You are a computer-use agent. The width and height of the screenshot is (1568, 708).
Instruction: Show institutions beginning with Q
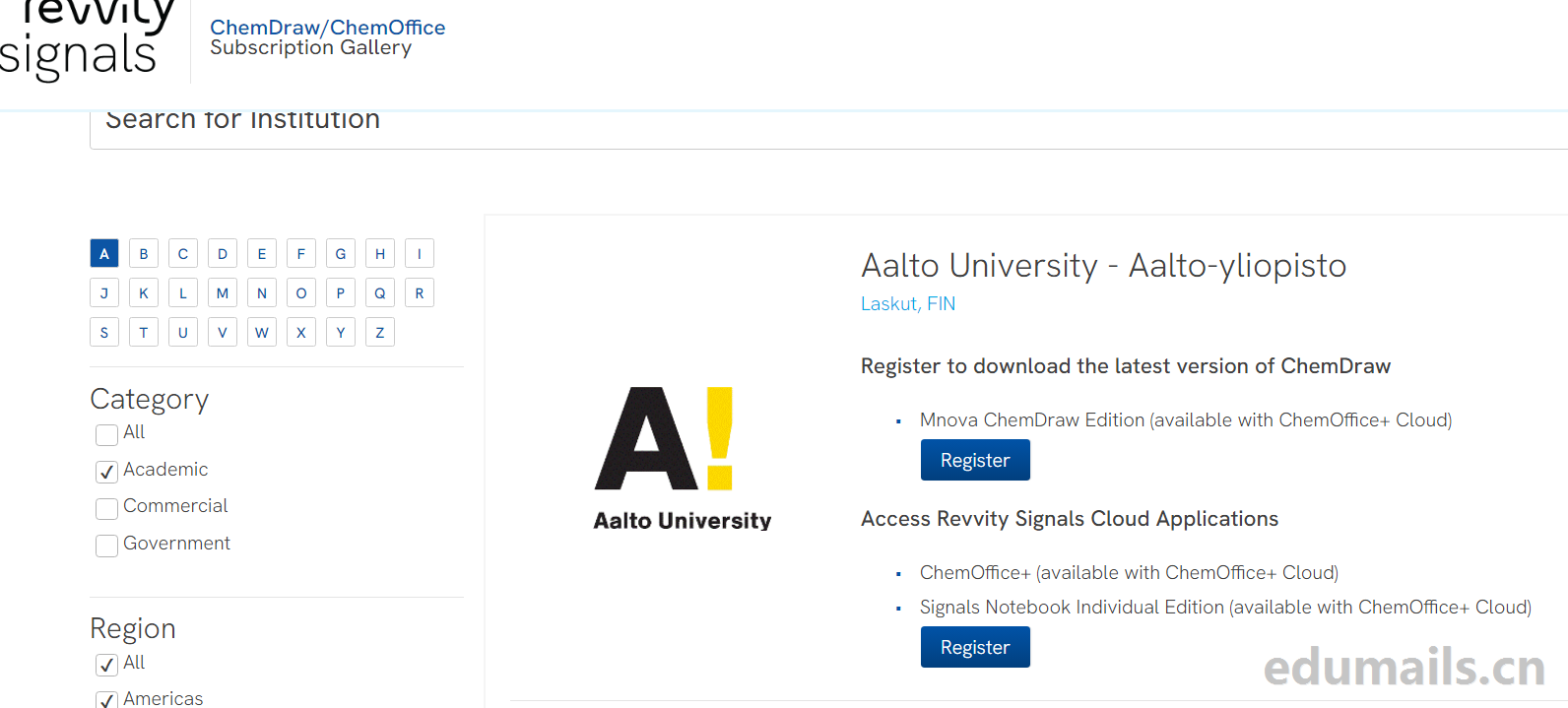(380, 293)
